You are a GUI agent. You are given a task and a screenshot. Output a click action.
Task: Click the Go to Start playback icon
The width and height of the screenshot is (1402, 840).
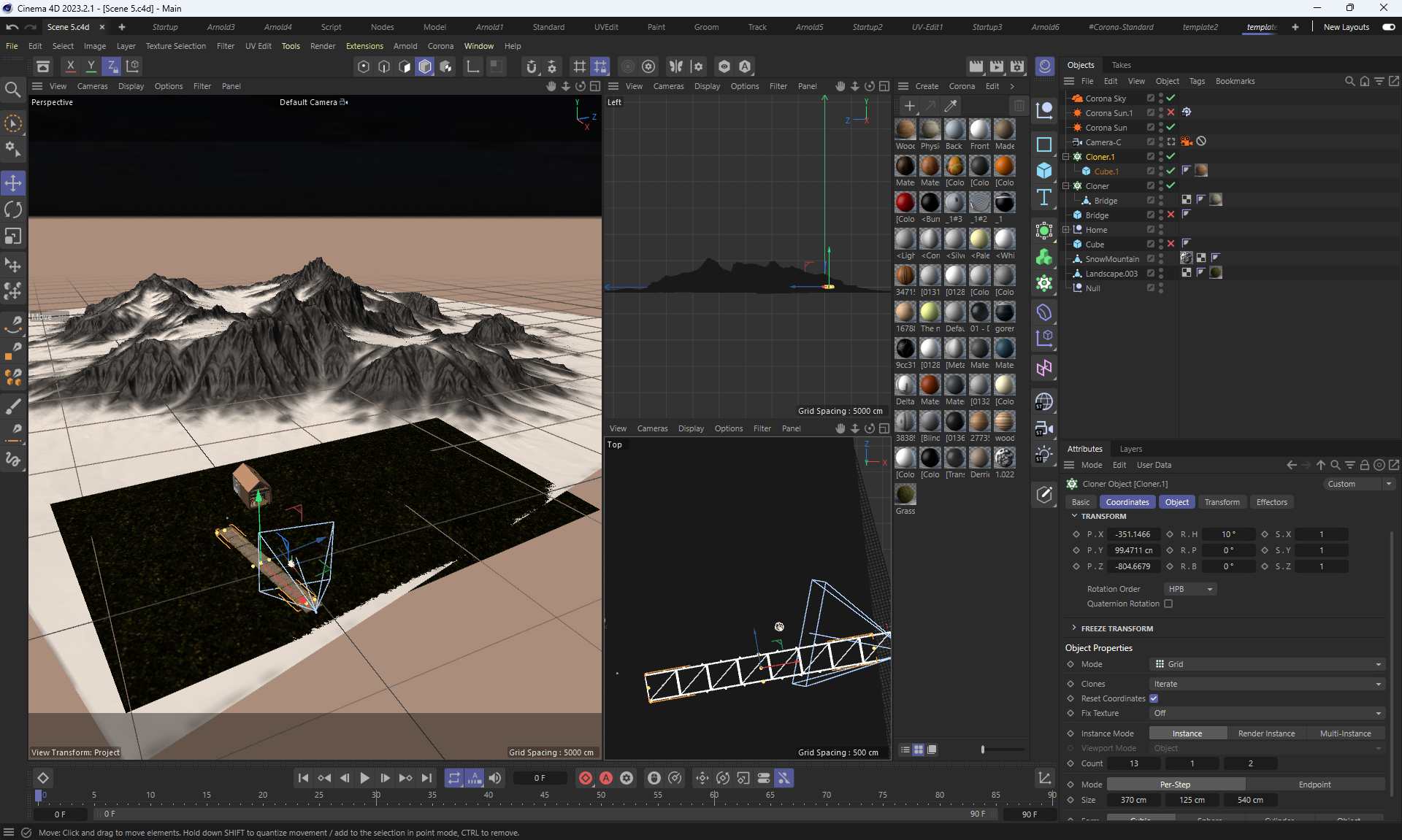point(303,778)
